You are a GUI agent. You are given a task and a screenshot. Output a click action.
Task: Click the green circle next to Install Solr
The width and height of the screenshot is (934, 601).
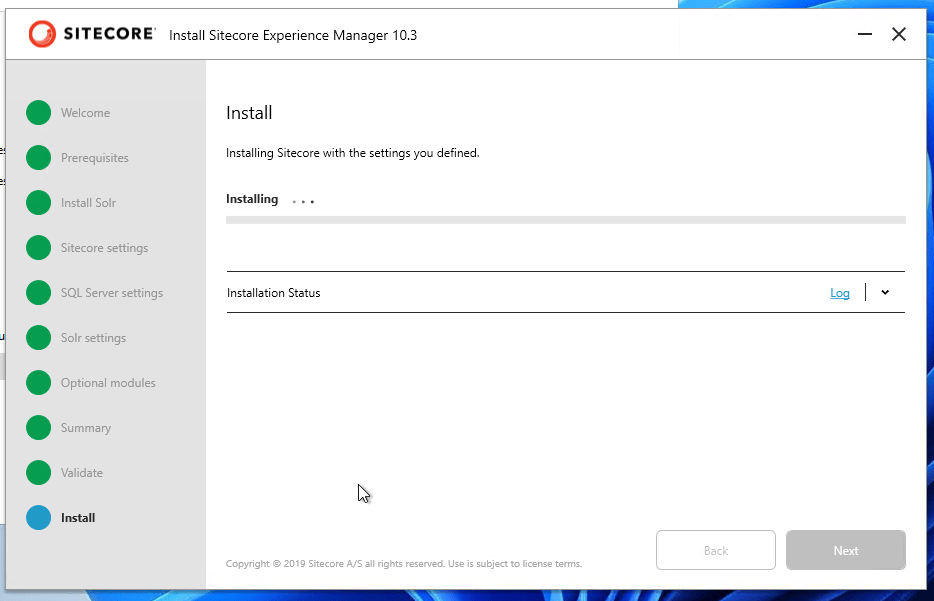click(x=38, y=203)
